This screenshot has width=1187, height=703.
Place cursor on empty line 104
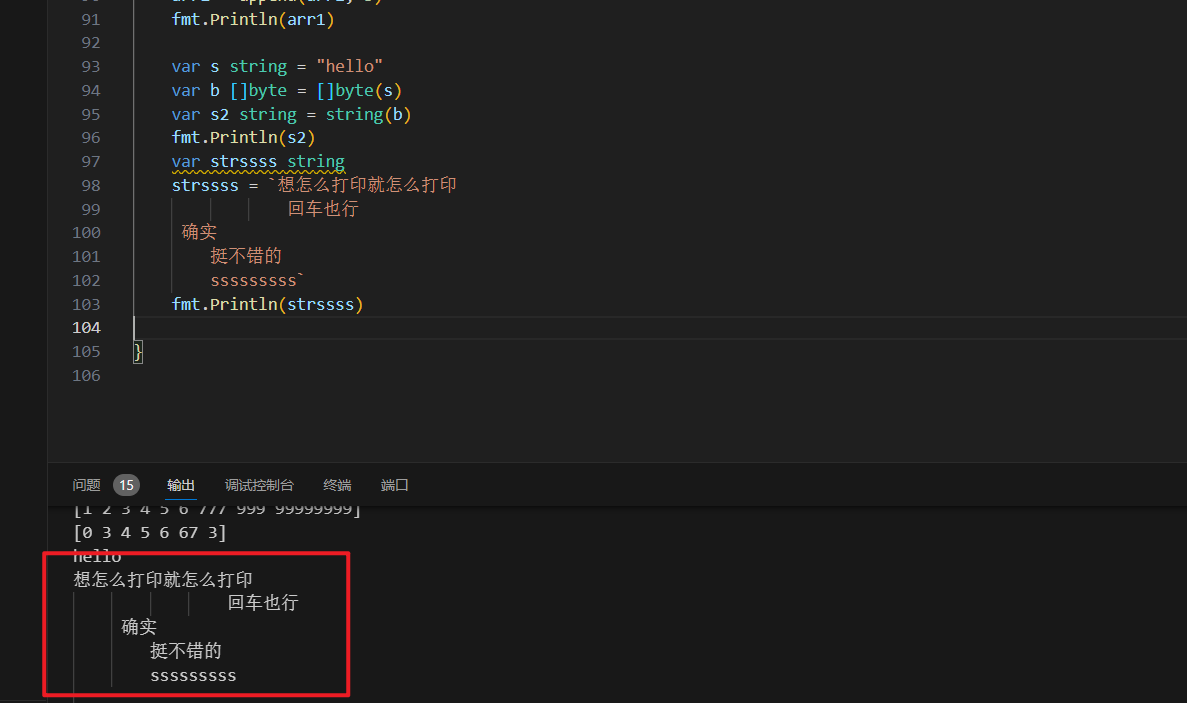point(500,328)
